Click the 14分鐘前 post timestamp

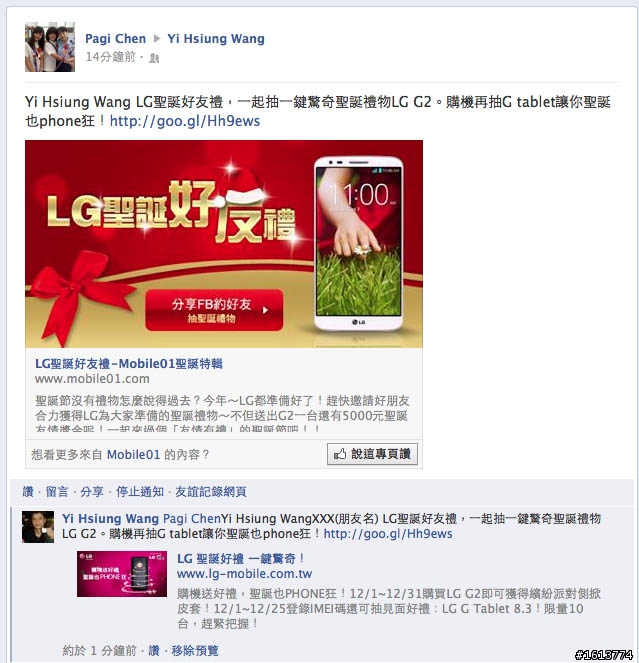pyautogui.click(x=110, y=57)
